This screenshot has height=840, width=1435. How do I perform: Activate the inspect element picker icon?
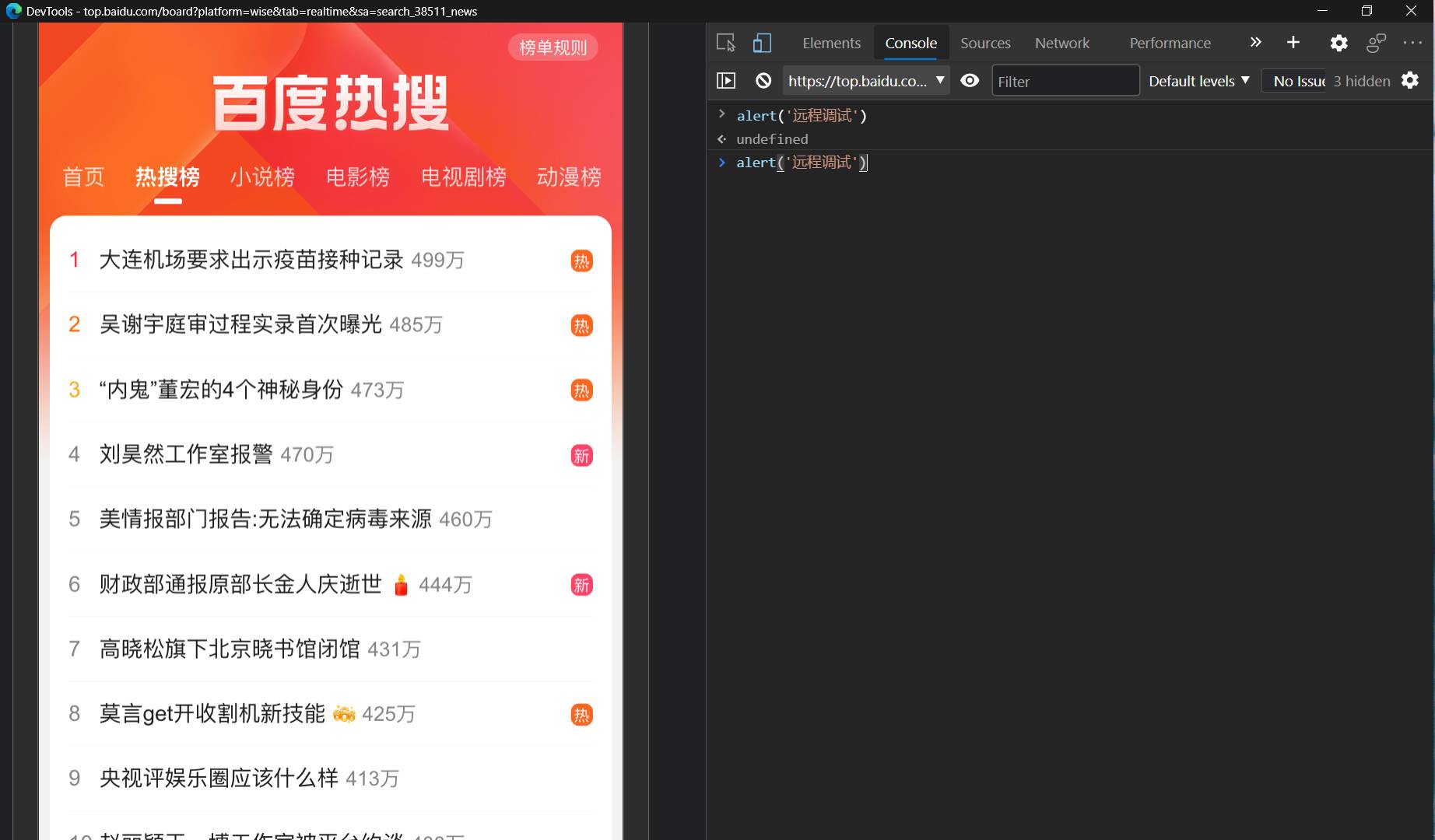(725, 43)
